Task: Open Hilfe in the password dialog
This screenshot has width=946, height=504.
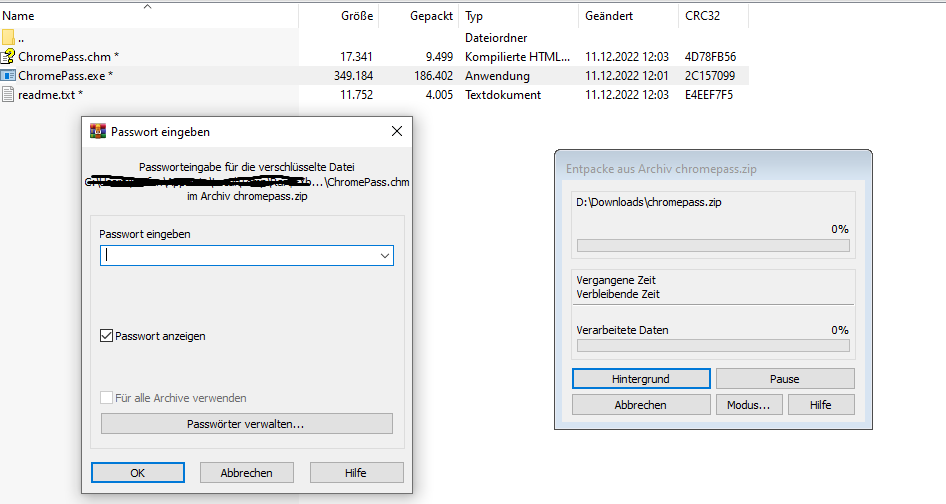Action: (356, 473)
